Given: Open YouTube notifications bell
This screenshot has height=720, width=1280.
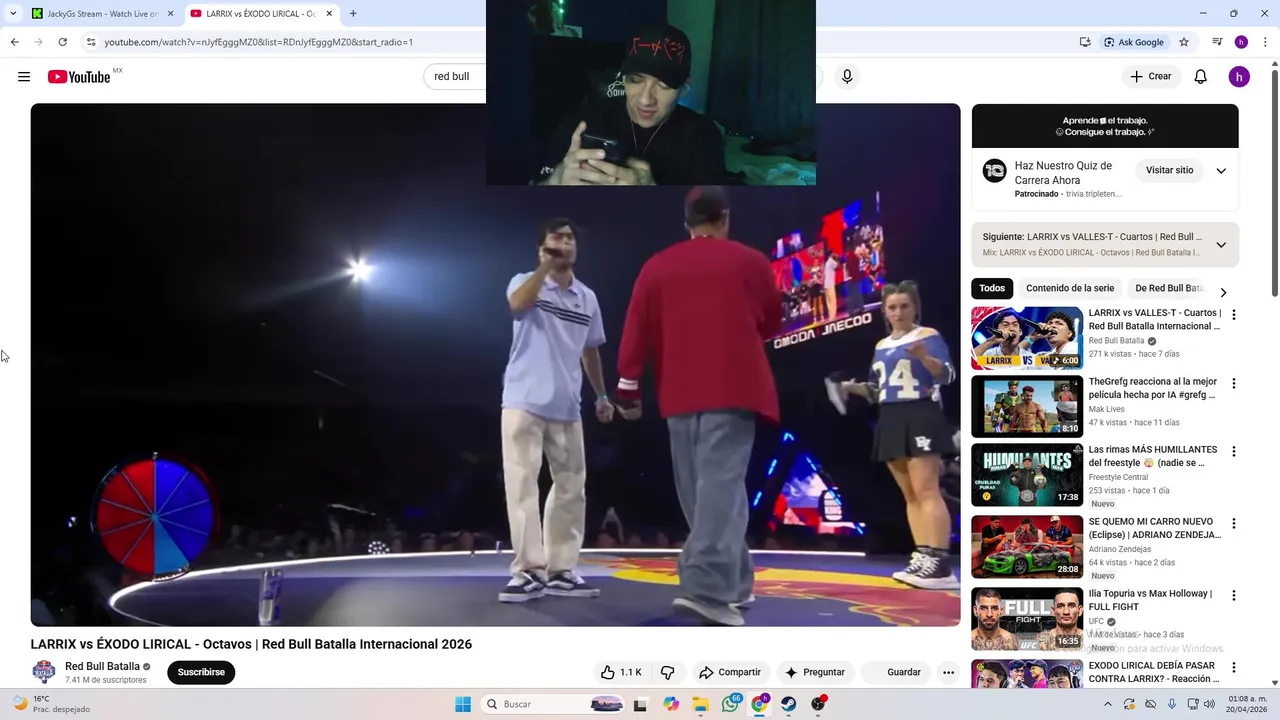Looking at the screenshot, I should click(x=1201, y=77).
